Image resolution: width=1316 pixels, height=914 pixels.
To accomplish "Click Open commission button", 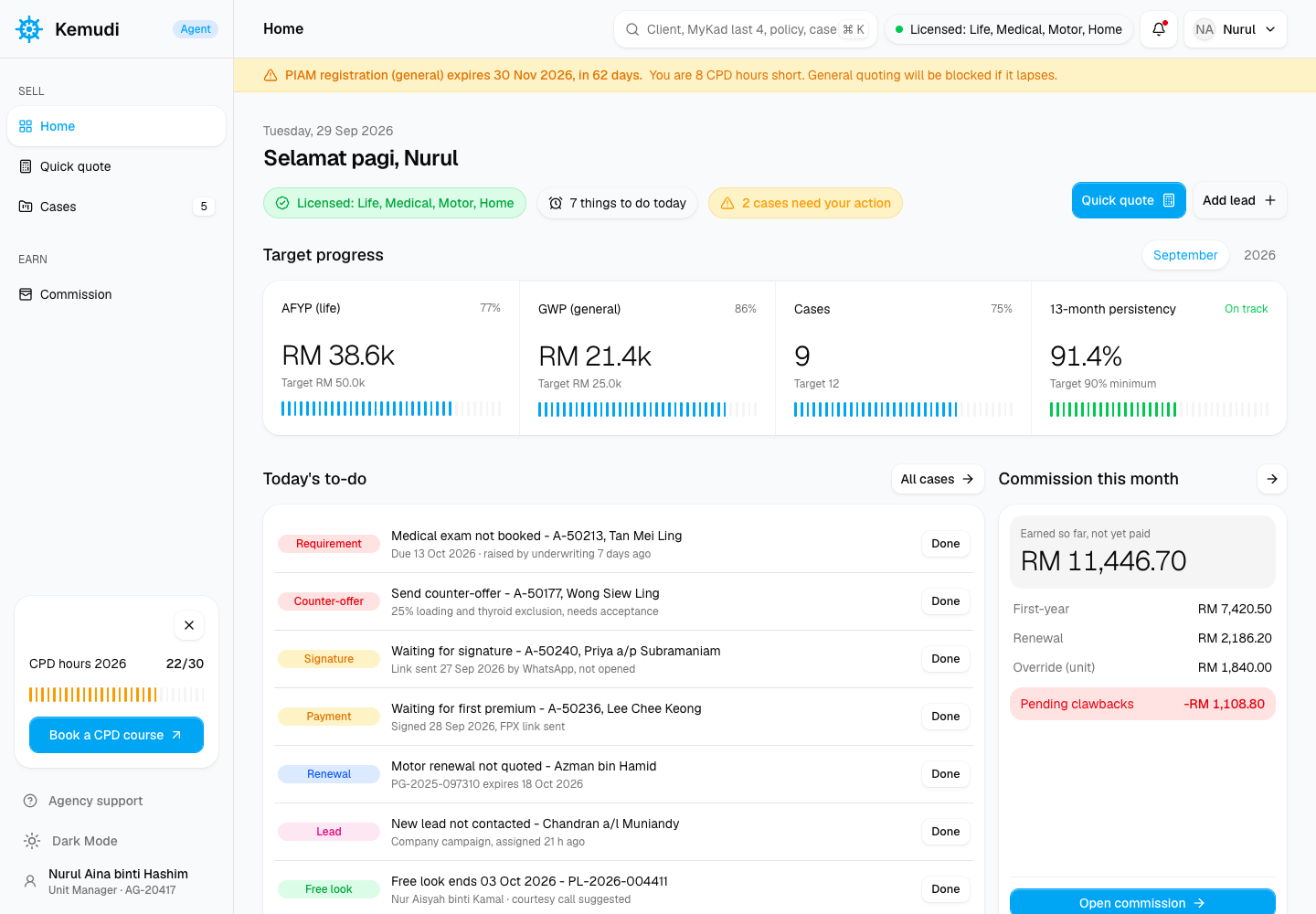I will click(x=1142, y=902).
